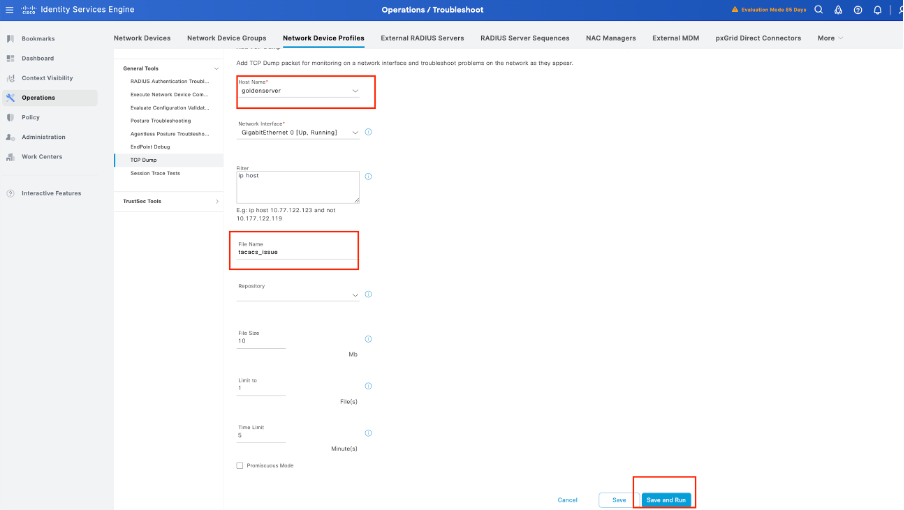Select the Network Device Profiles tab
The width and height of the screenshot is (904, 510).
click(323, 38)
